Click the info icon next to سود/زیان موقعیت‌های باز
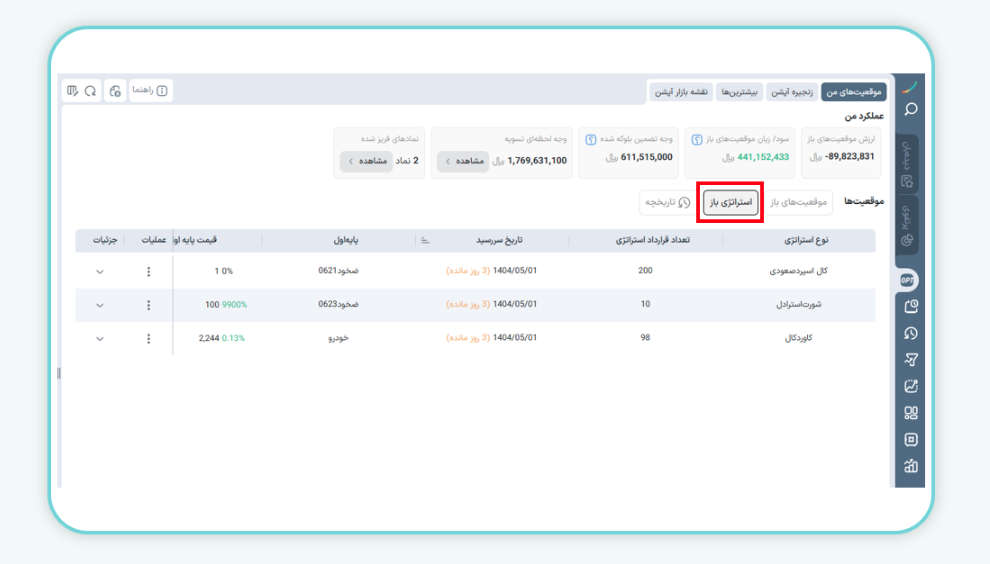This screenshot has width=990, height=564. pos(697,140)
